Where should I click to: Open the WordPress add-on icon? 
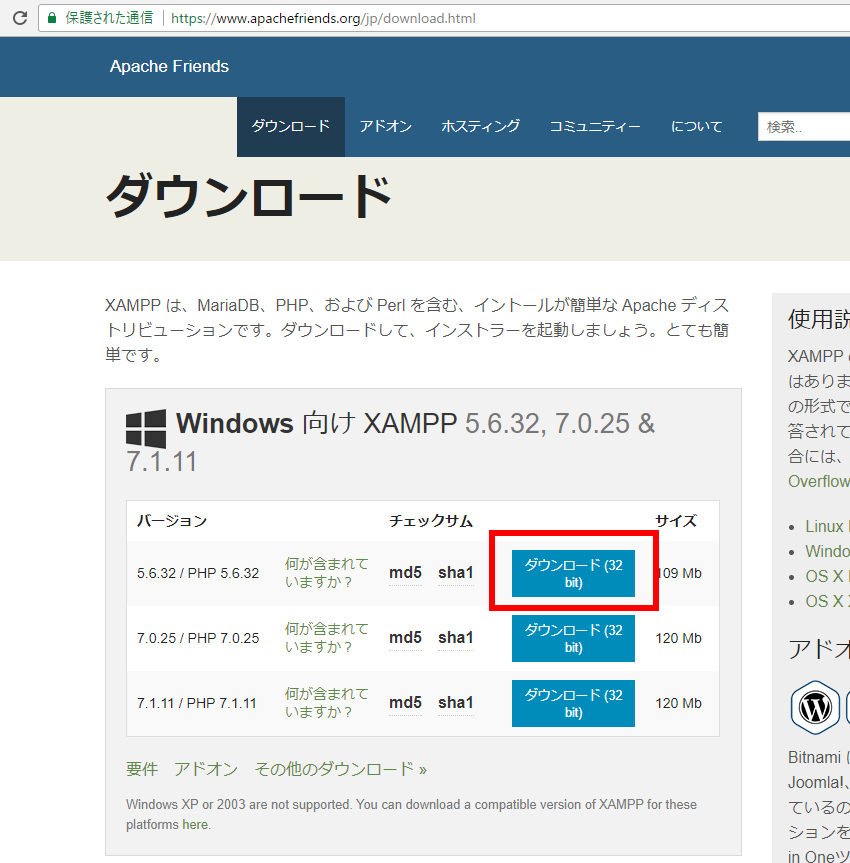pyautogui.click(x=815, y=707)
